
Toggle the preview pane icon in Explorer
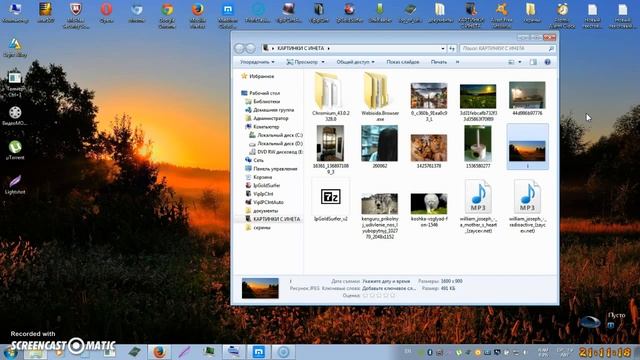533,62
